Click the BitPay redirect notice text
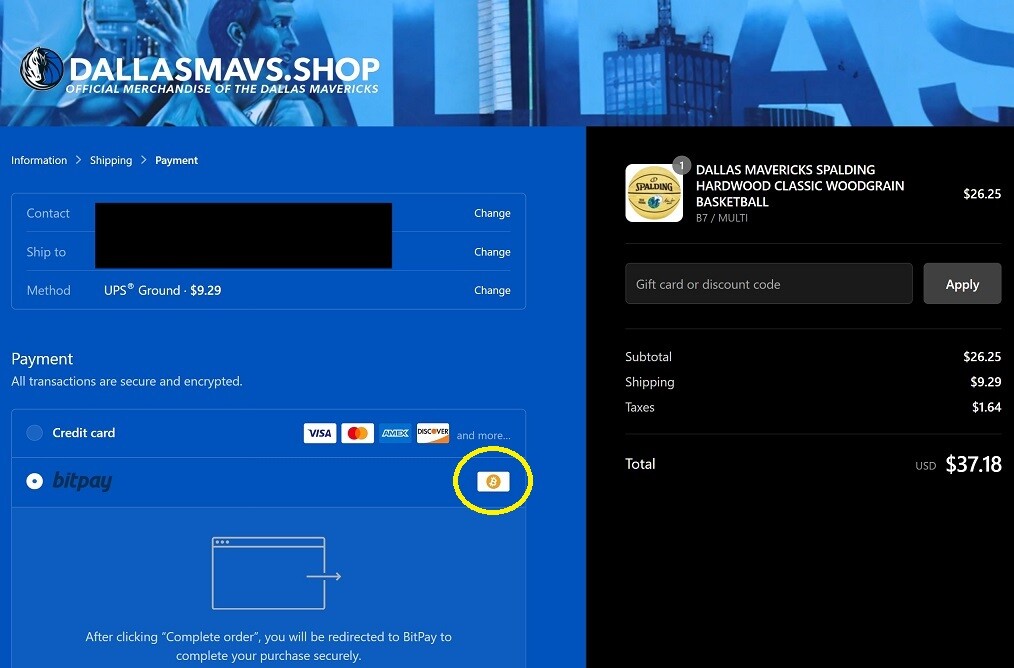 268,646
